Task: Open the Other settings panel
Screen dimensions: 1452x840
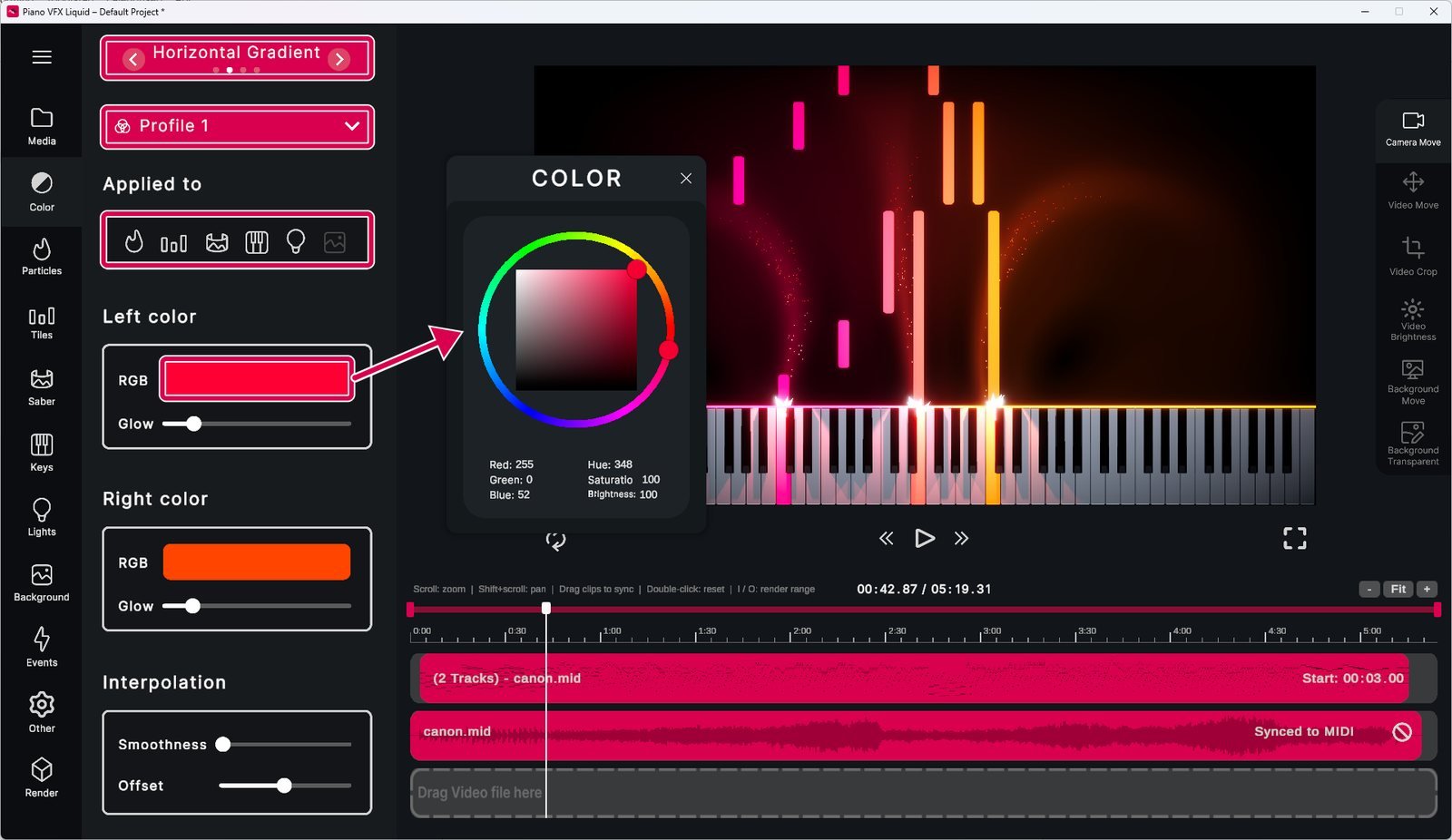Action: coord(42,713)
